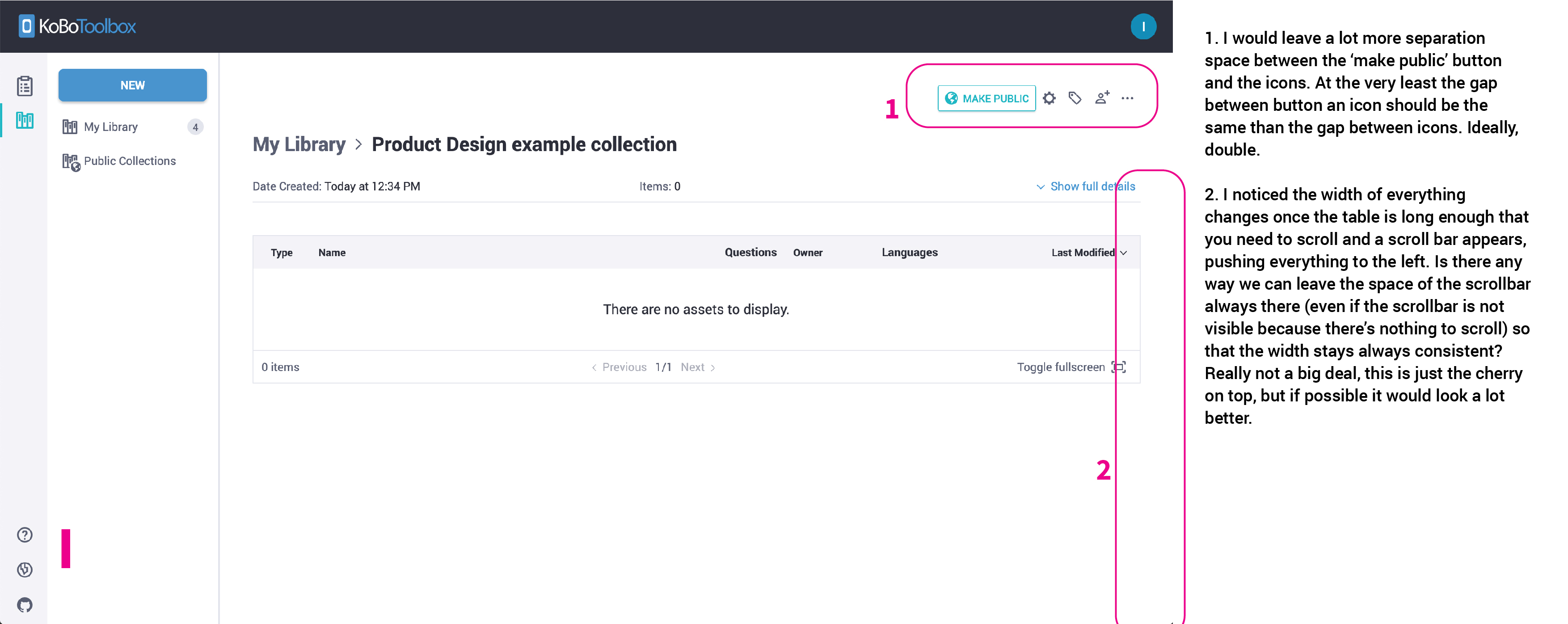This screenshot has width=1568, height=624.
Task: Open collection settings via the gear icon
Action: tap(1049, 98)
